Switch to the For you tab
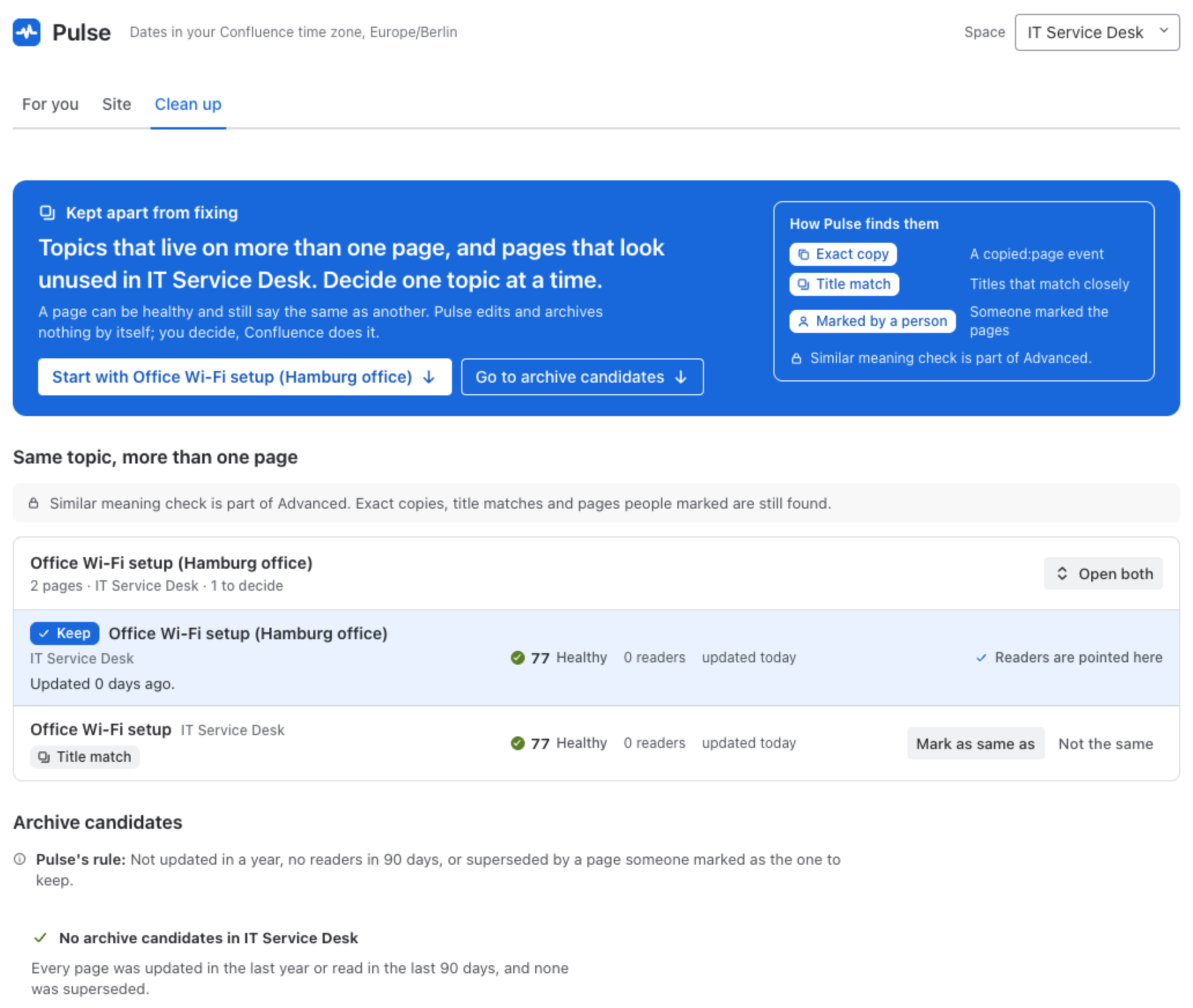Screen dimensions: 1193x1008 click(x=50, y=104)
